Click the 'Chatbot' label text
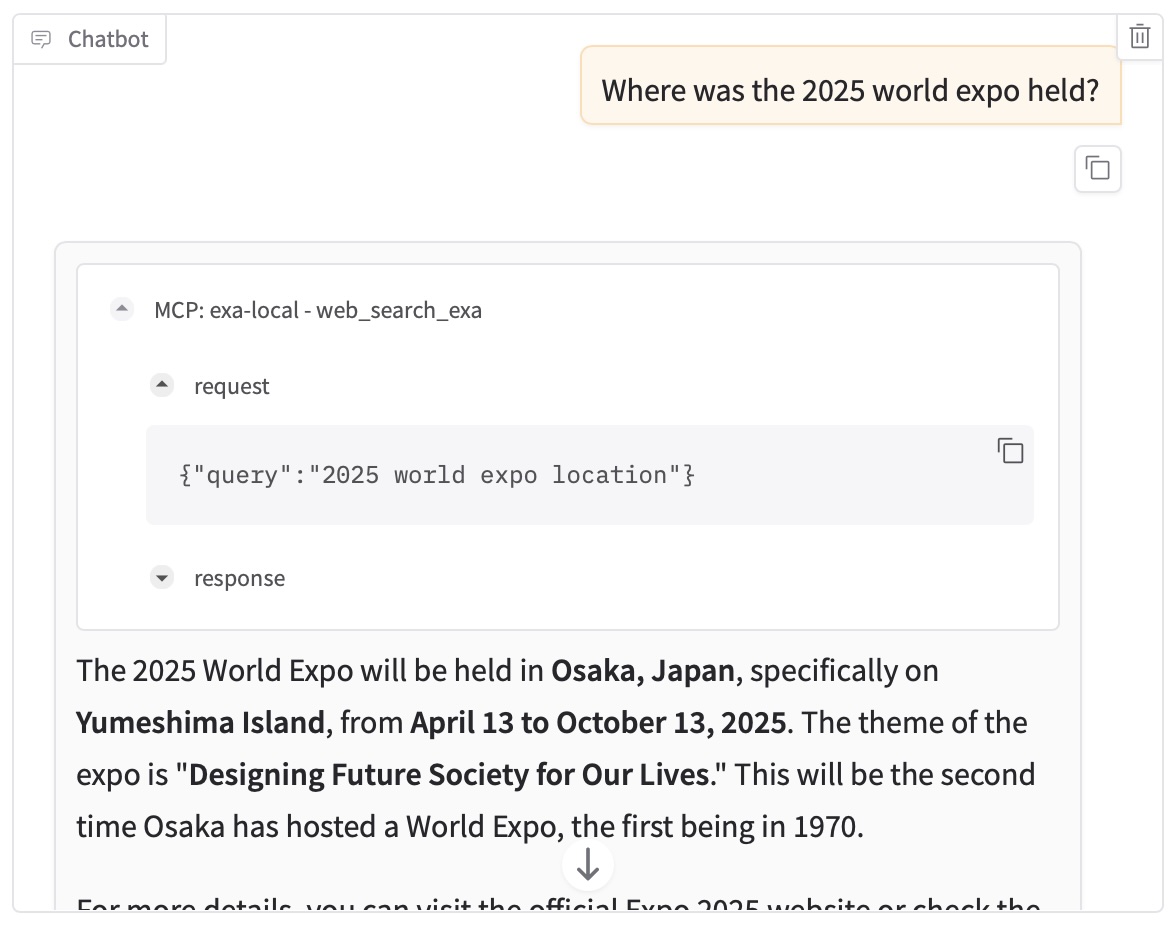This screenshot has height=926, width=1174. click(109, 39)
